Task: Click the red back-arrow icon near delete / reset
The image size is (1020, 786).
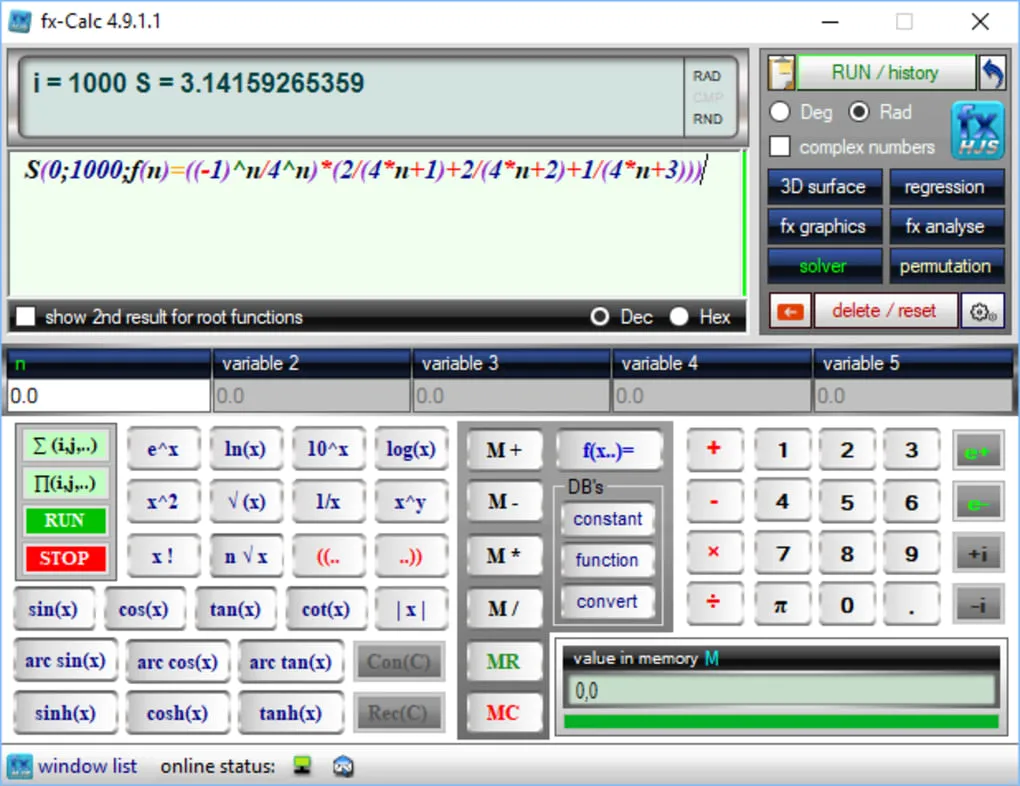Action: [x=789, y=310]
